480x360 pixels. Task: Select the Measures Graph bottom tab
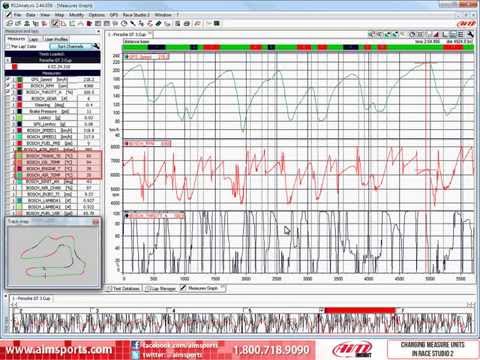203,288
